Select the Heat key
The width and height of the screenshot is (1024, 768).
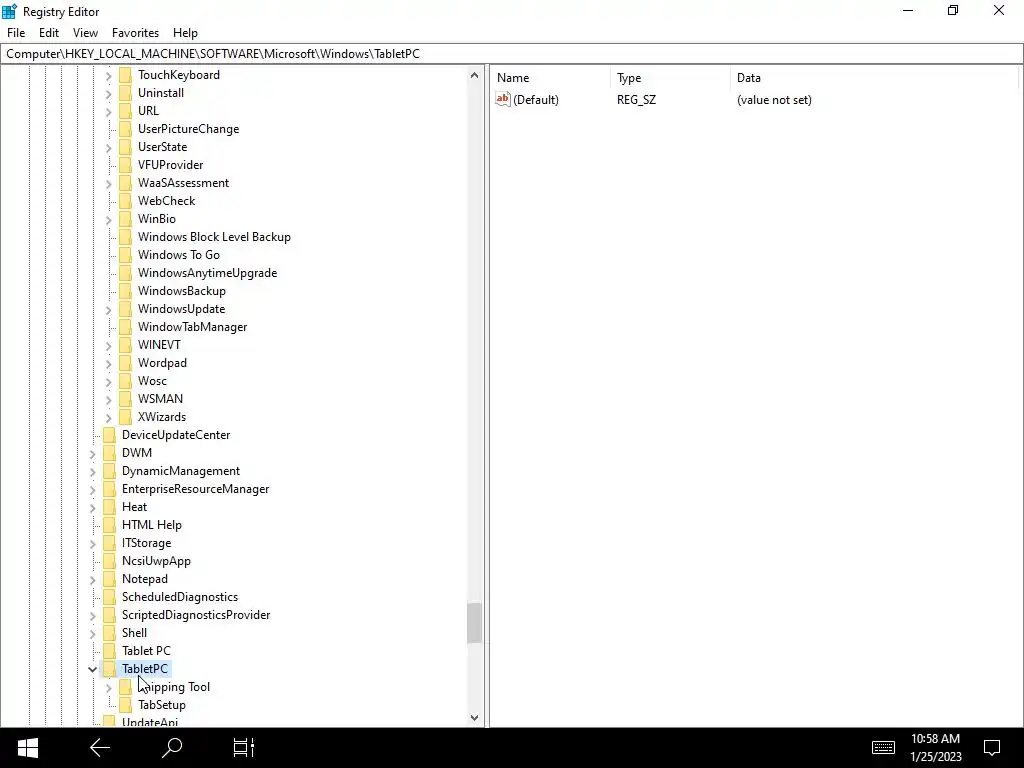point(135,507)
